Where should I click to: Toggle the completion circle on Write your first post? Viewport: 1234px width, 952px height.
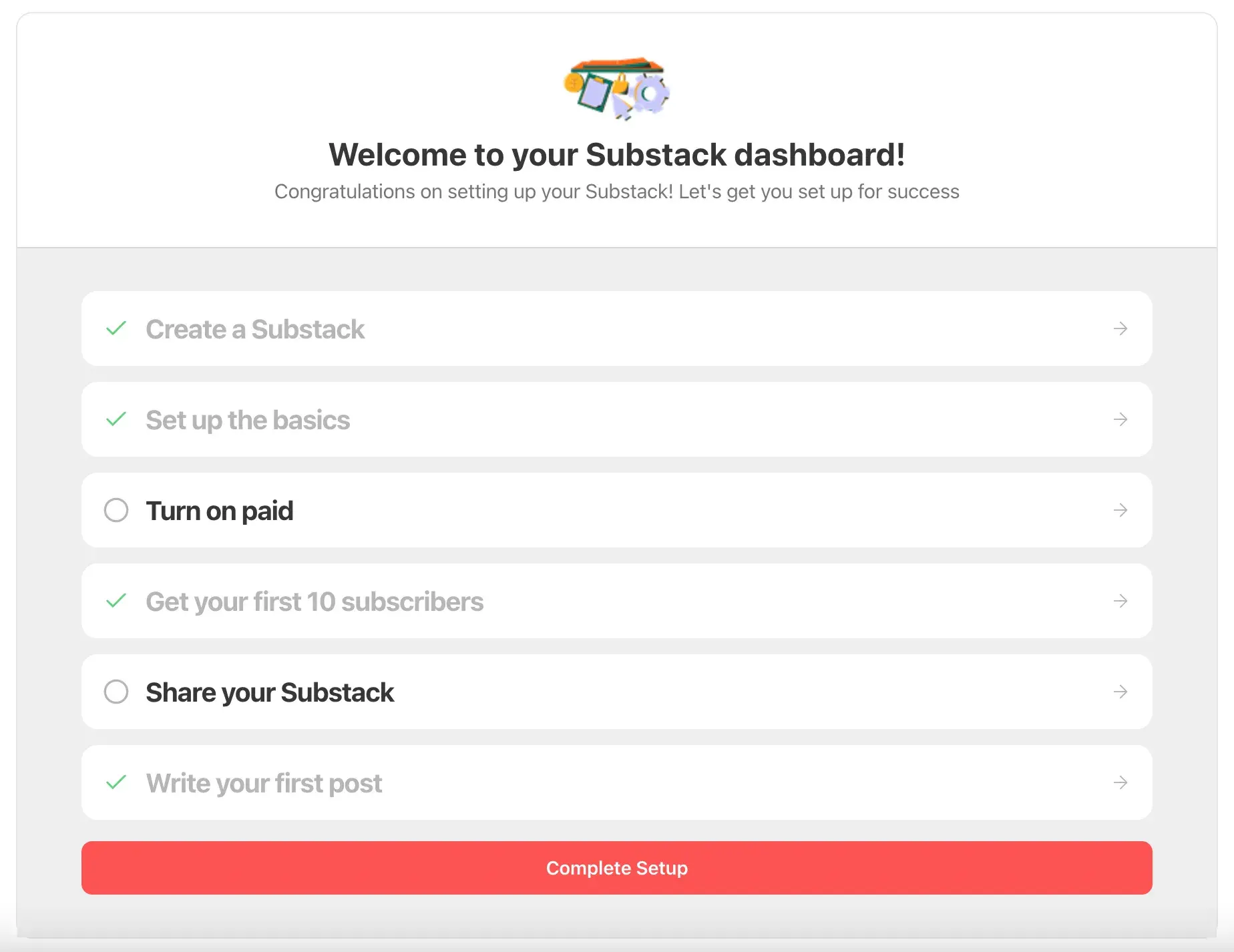tap(116, 782)
